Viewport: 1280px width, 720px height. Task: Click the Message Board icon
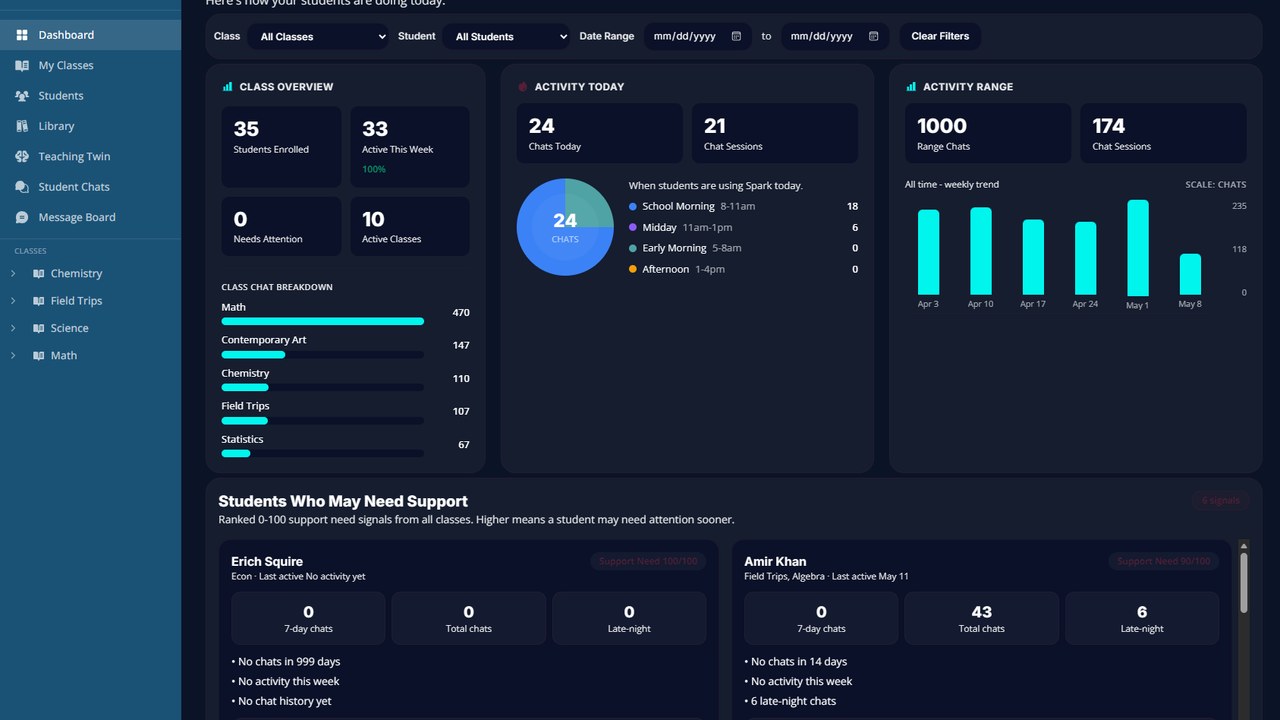tap(22, 217)
